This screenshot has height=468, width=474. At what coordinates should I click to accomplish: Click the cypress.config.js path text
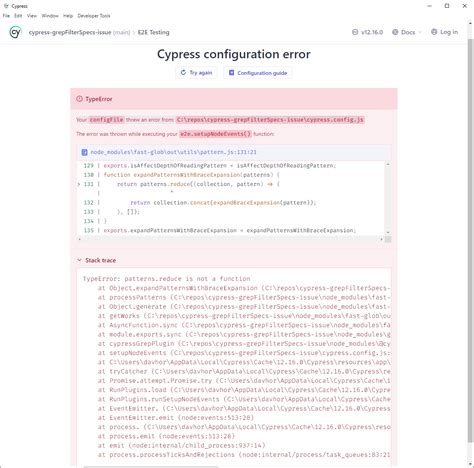[x=270, y=120]
